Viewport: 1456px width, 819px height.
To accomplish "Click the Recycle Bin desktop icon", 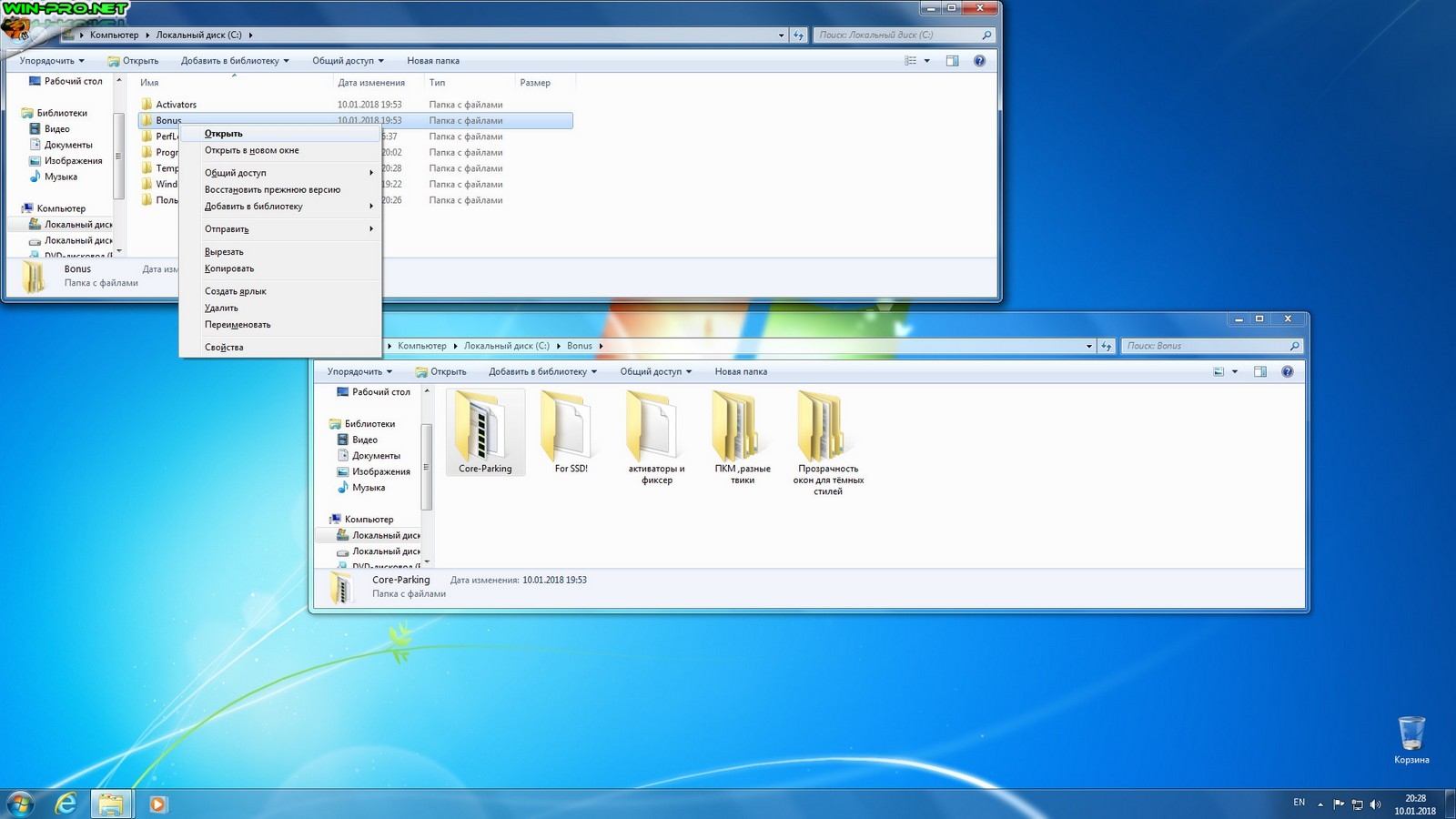I will pyautogui.click(x=1410, y=733).
